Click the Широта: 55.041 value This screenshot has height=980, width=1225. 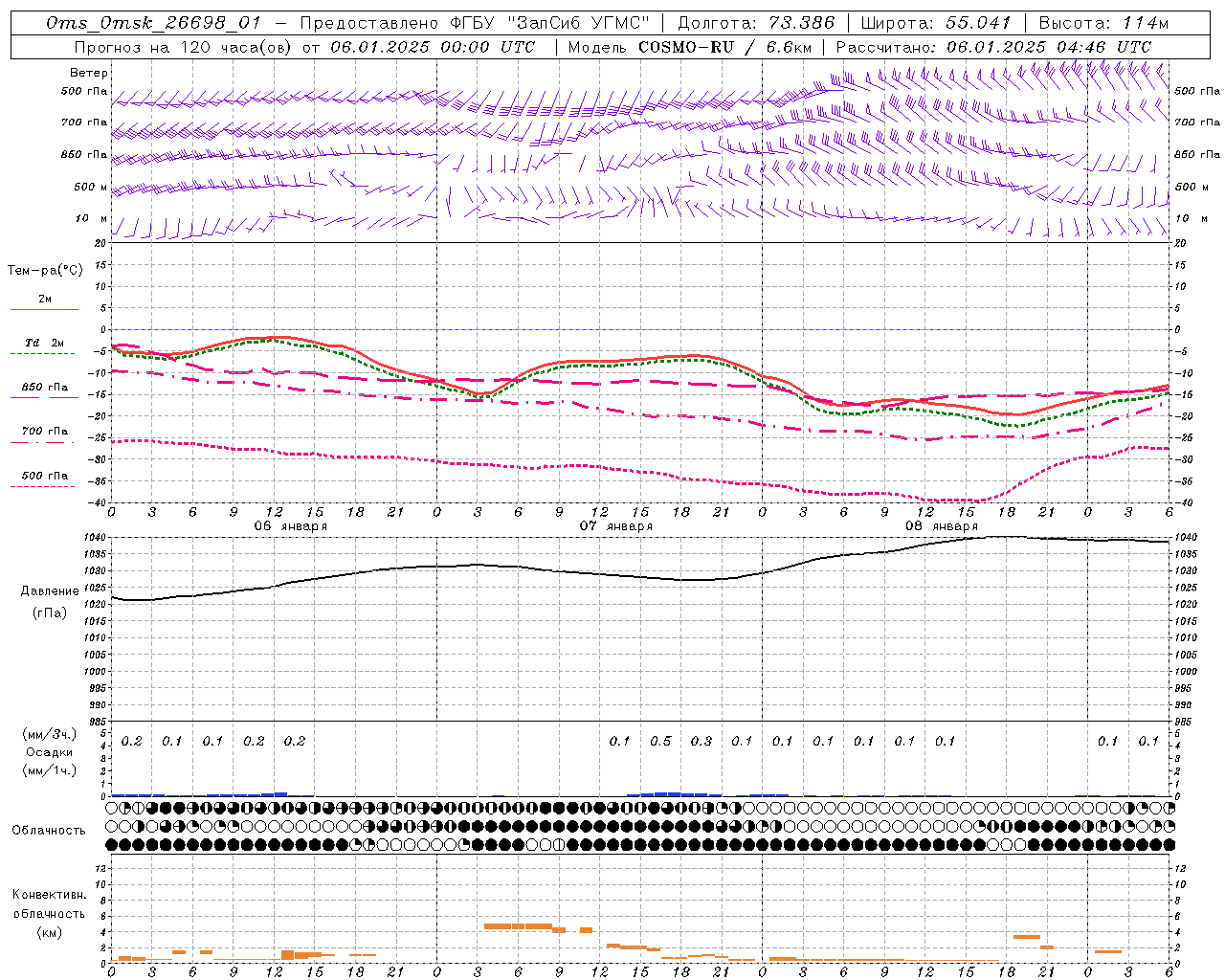point(936,23)
